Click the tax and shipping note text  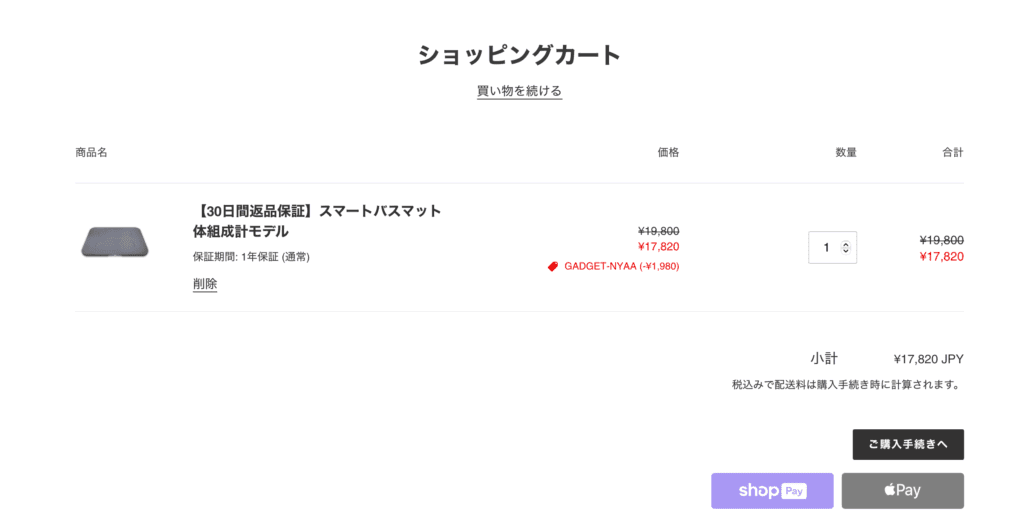(x=848, y=385)
